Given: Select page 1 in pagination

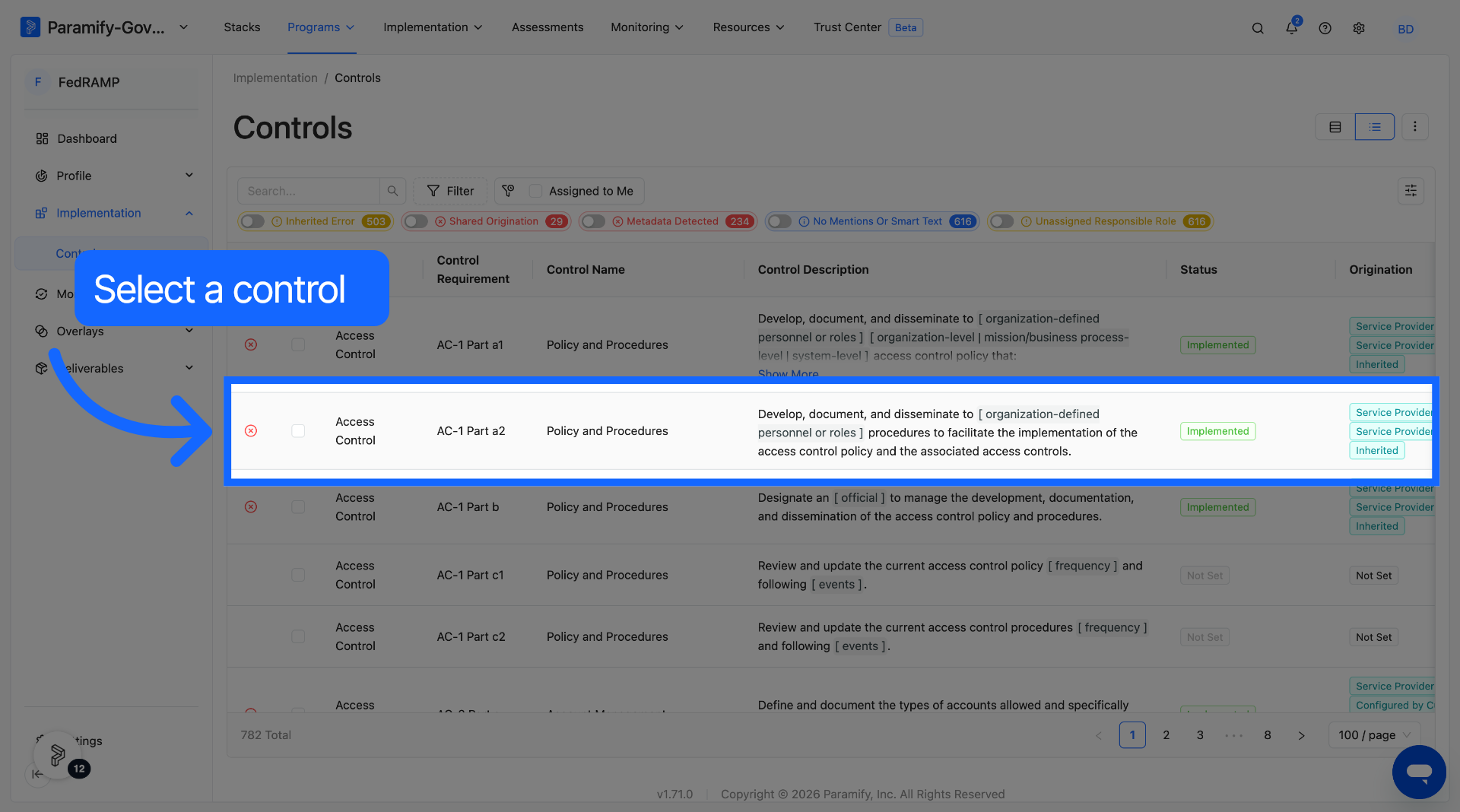Looking at the screenshot, I should pyautogui.click(x=1132, y=735).
